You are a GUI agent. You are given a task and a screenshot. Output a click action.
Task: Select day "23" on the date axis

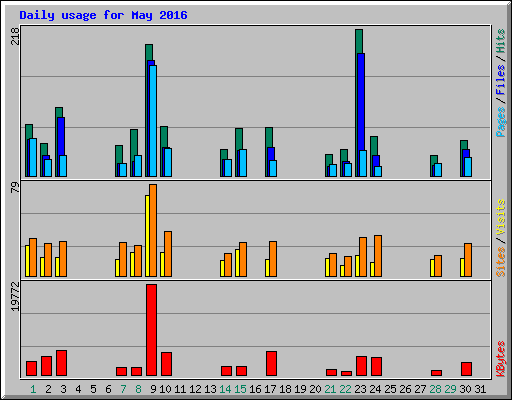point(360,389)
